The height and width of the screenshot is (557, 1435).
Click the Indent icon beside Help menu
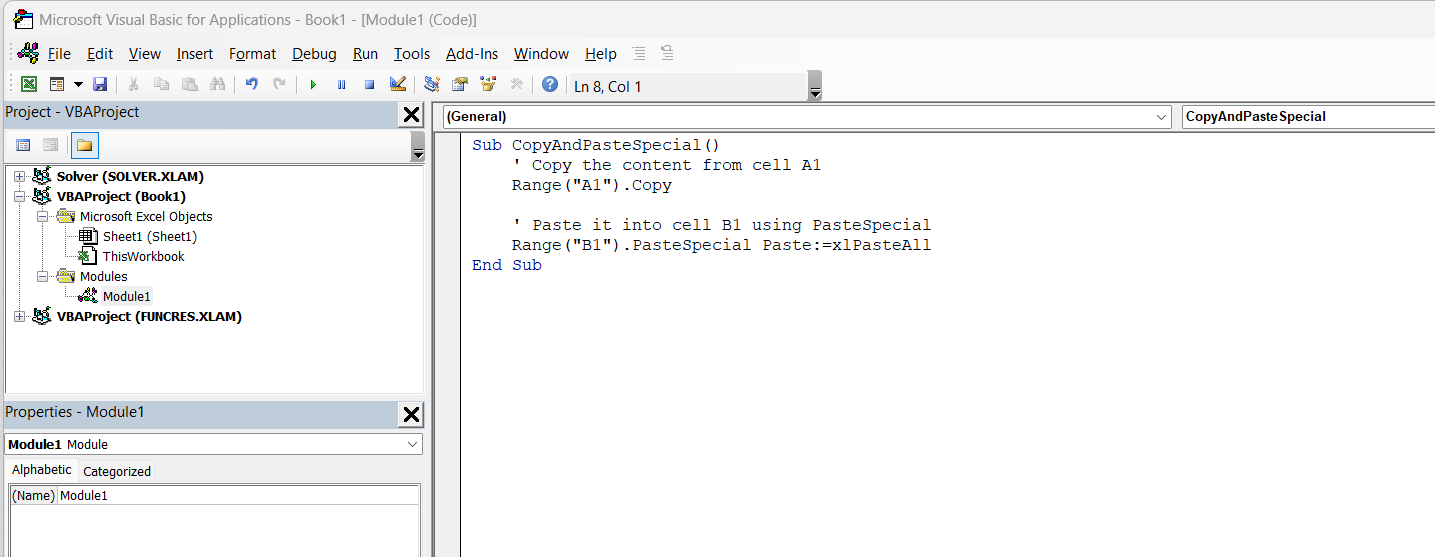(x=640, y=53)
